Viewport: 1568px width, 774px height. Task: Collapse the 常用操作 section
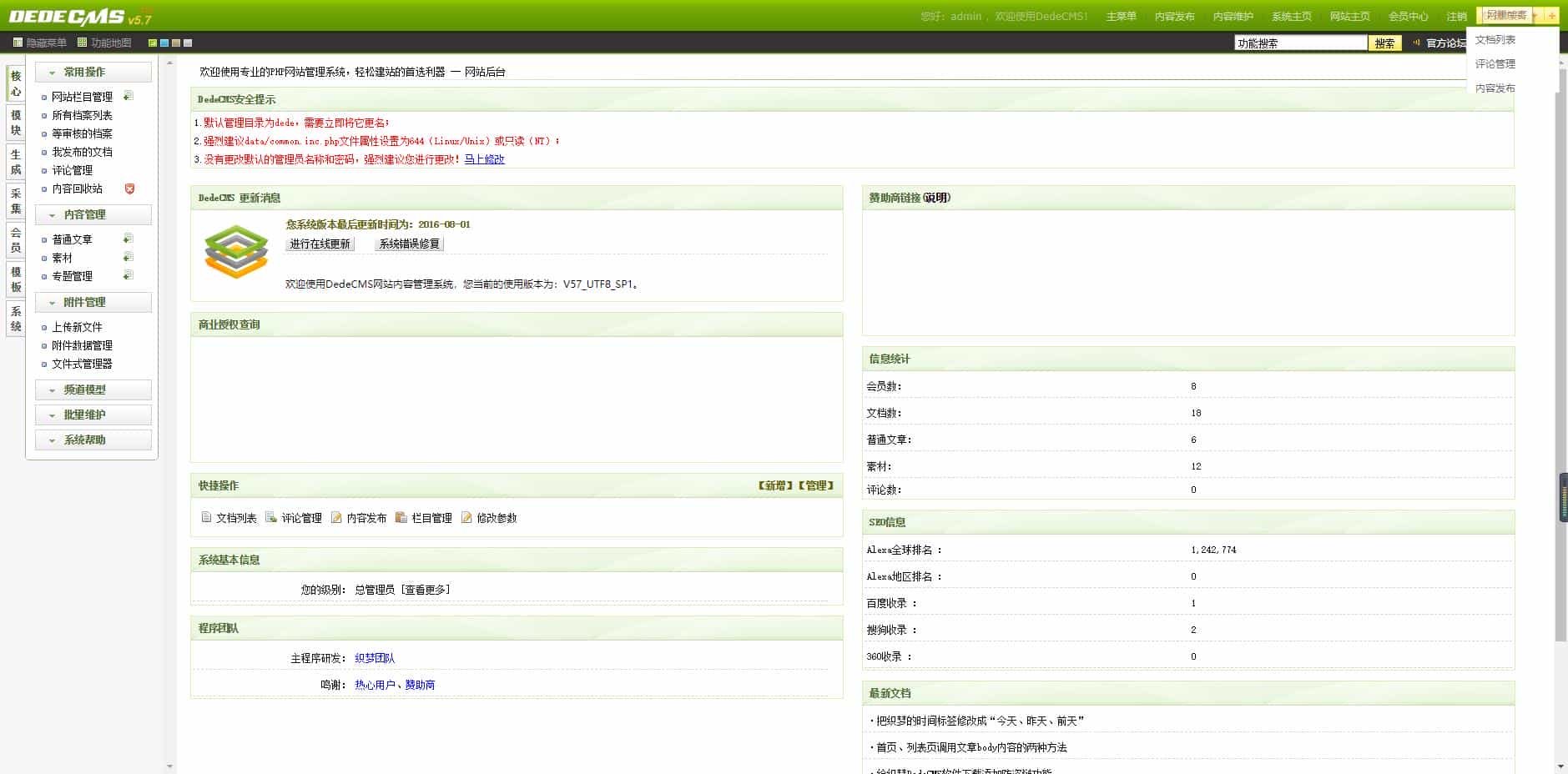pyautogui.click(x=93, y=72)
